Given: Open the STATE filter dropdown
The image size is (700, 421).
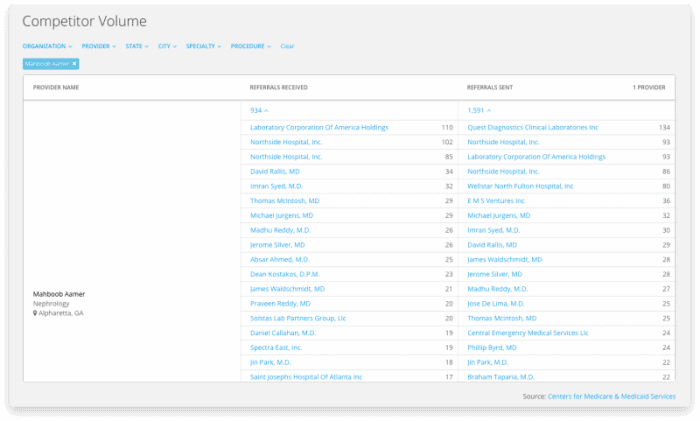Looking at the screenshot, I should click(137, 46).
